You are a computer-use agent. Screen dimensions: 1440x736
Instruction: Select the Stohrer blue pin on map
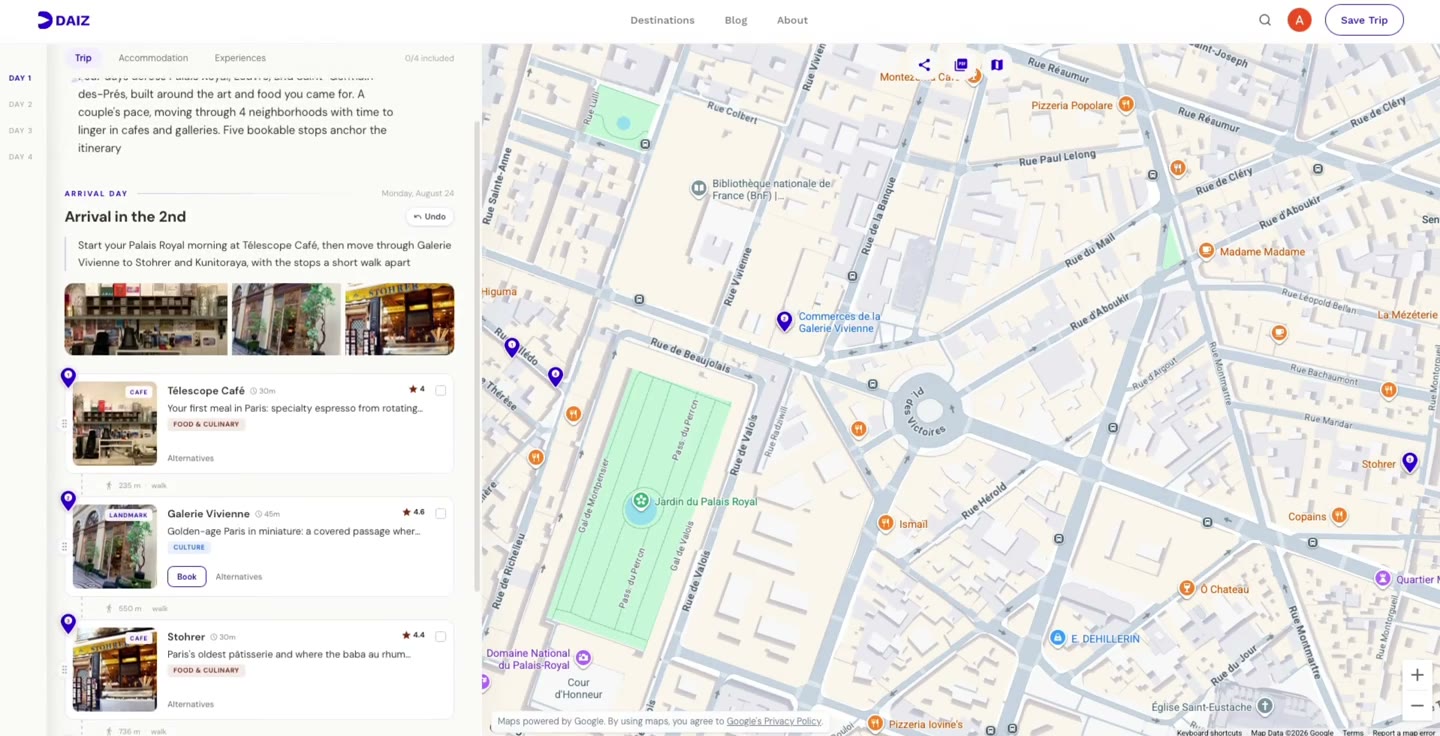pyautogui.click(x=1409, y=462)
